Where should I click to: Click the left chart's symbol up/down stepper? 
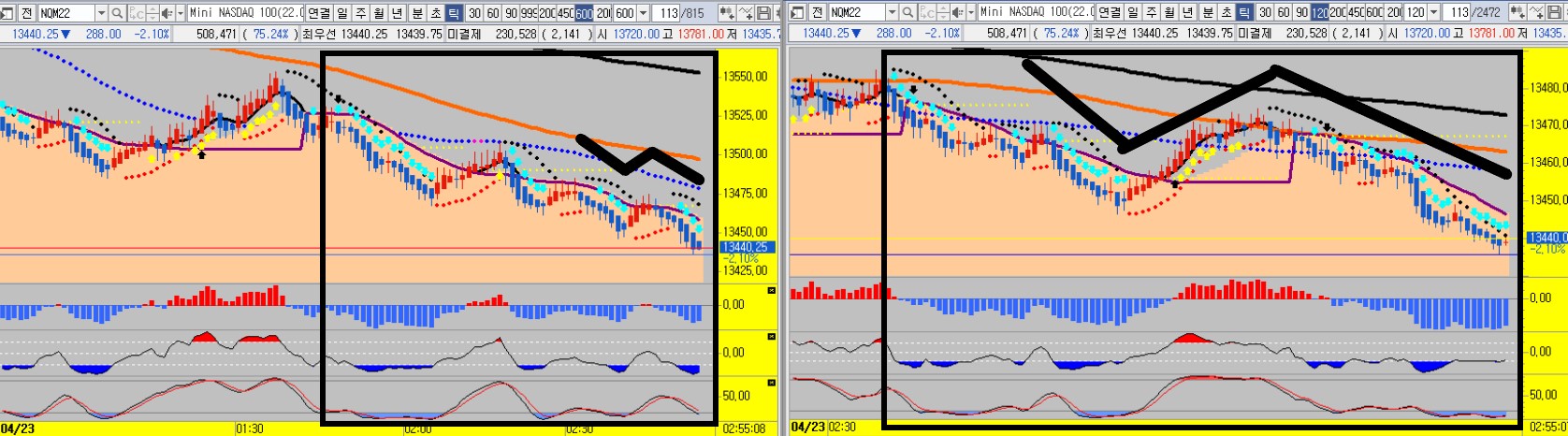click(x=152, y=13)
